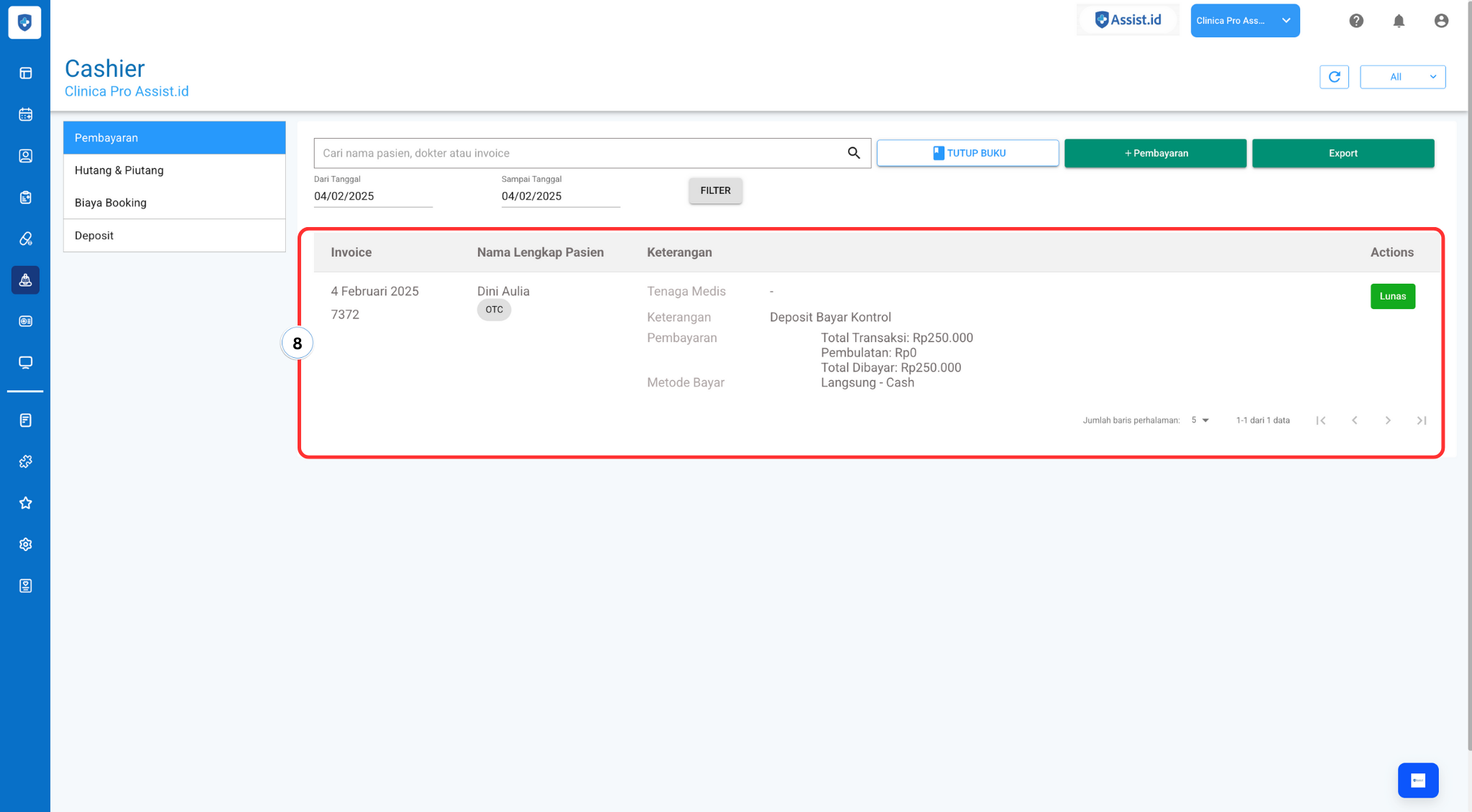Click the refresh icon button
Screen dimensions: 1472x812
click(x=1334, y=77)
